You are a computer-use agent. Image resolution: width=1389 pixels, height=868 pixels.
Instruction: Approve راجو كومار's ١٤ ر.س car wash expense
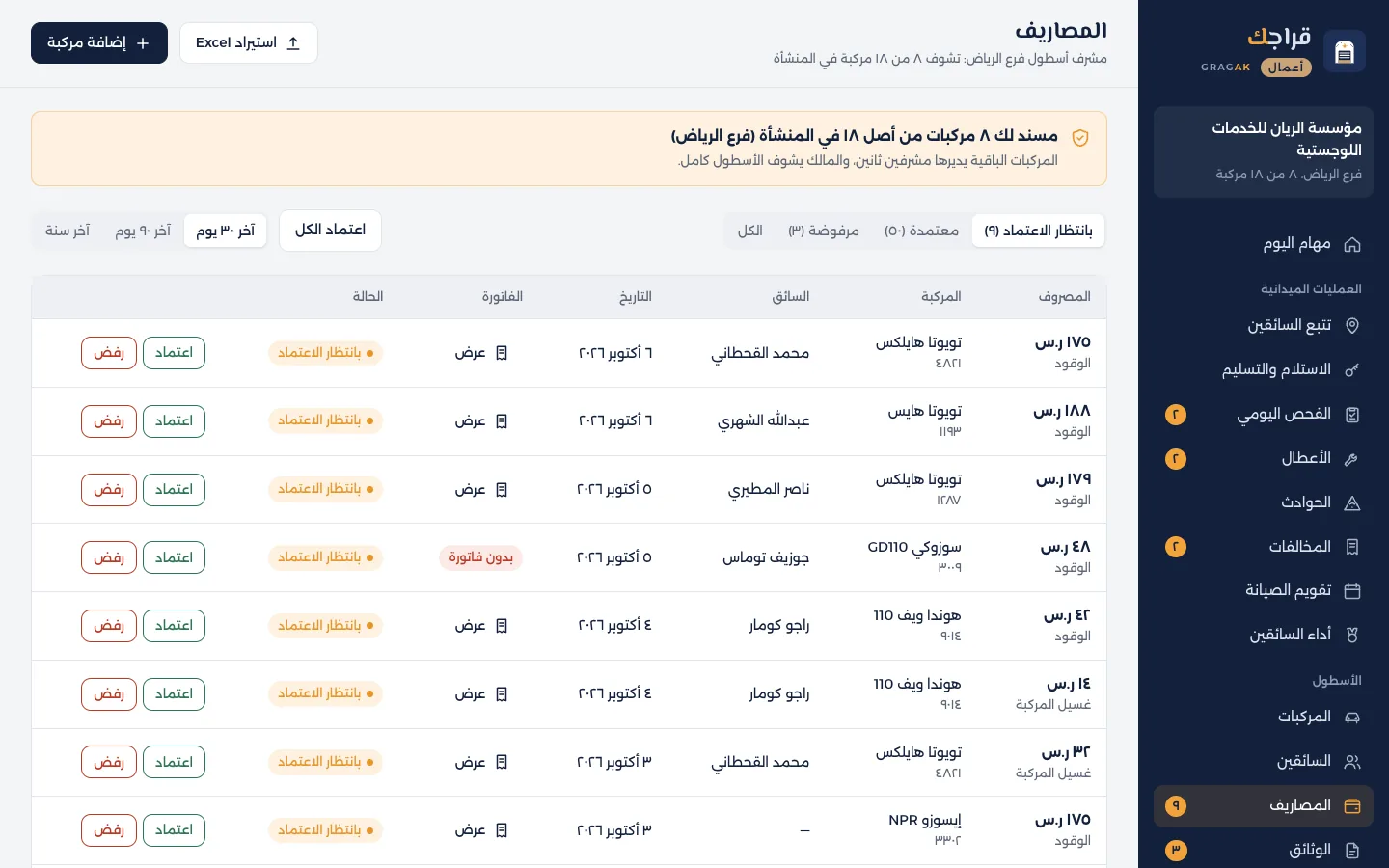[174, 694]
